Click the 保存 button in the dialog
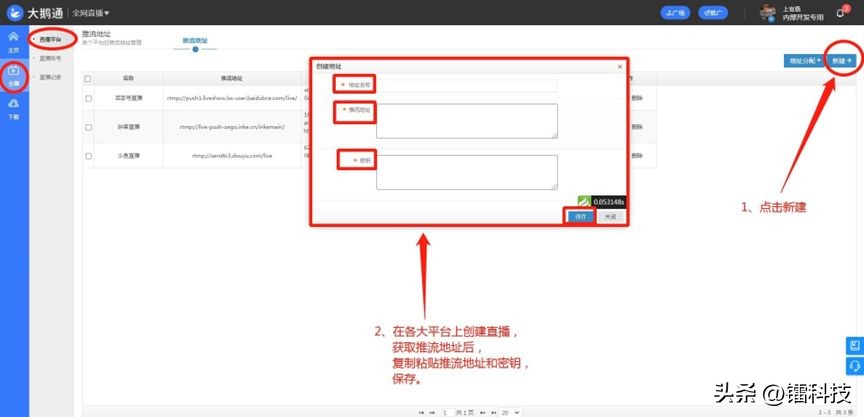This screenshot has width=864, height=417. (x=580, y=217)
